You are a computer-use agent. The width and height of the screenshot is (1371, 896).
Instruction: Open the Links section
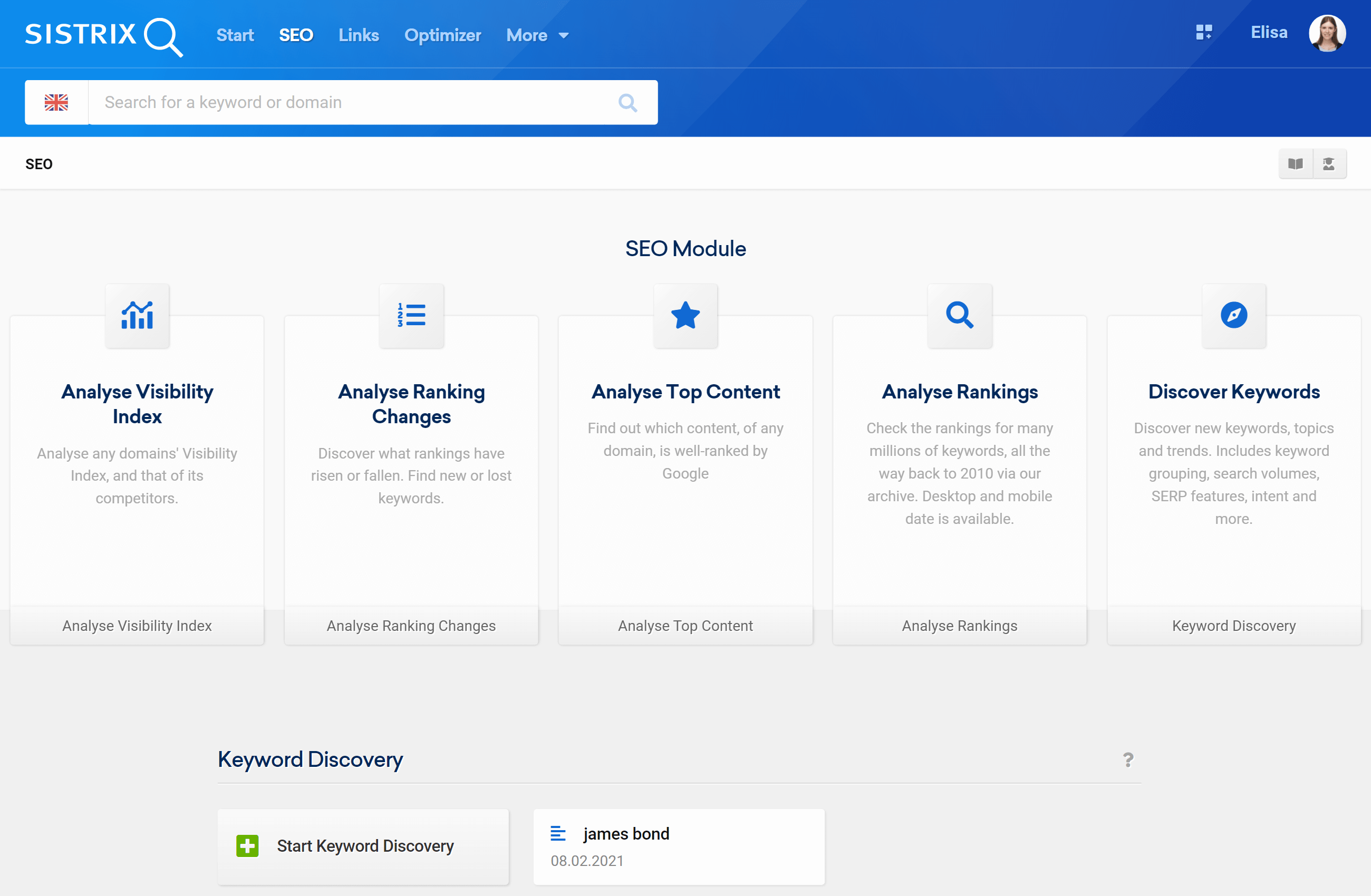pyautogui.click(x=358, y=35)
